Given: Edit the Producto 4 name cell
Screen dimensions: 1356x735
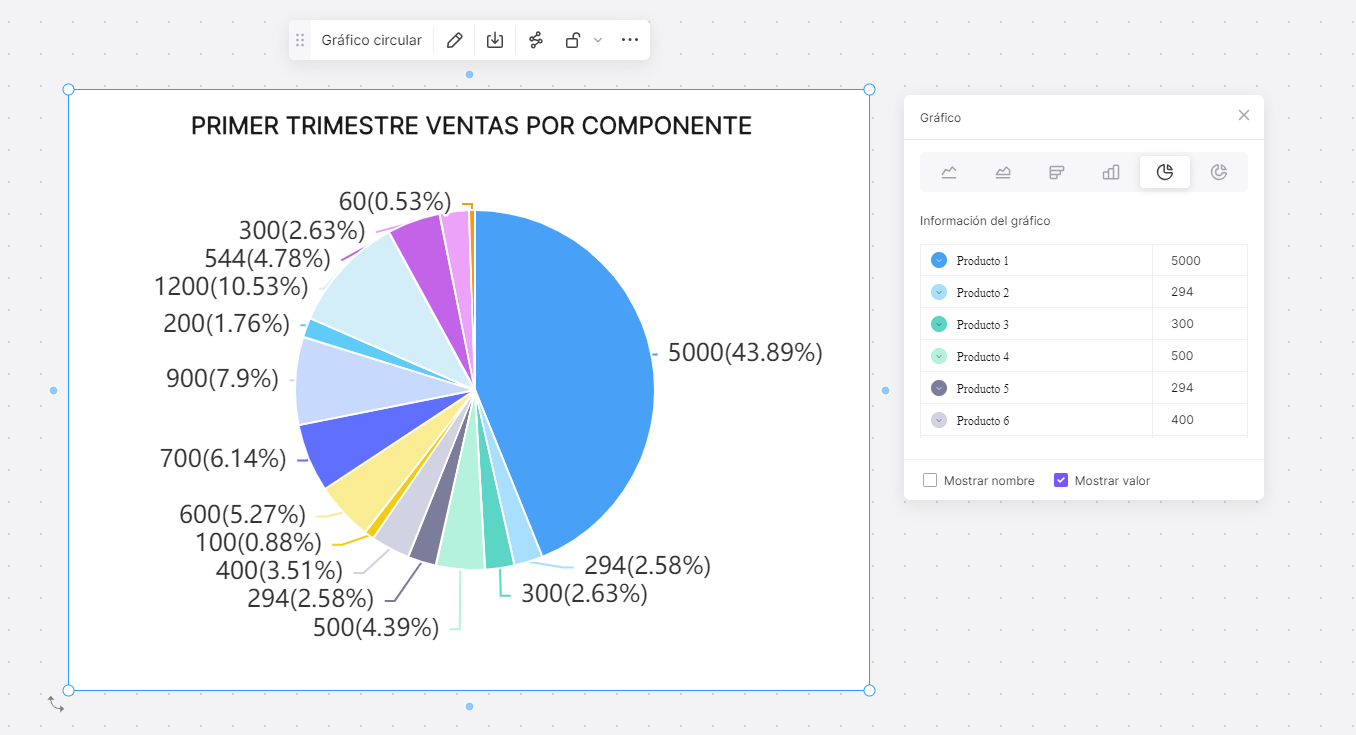Looking at the screenshot, I should click(x=1036, y=356).
